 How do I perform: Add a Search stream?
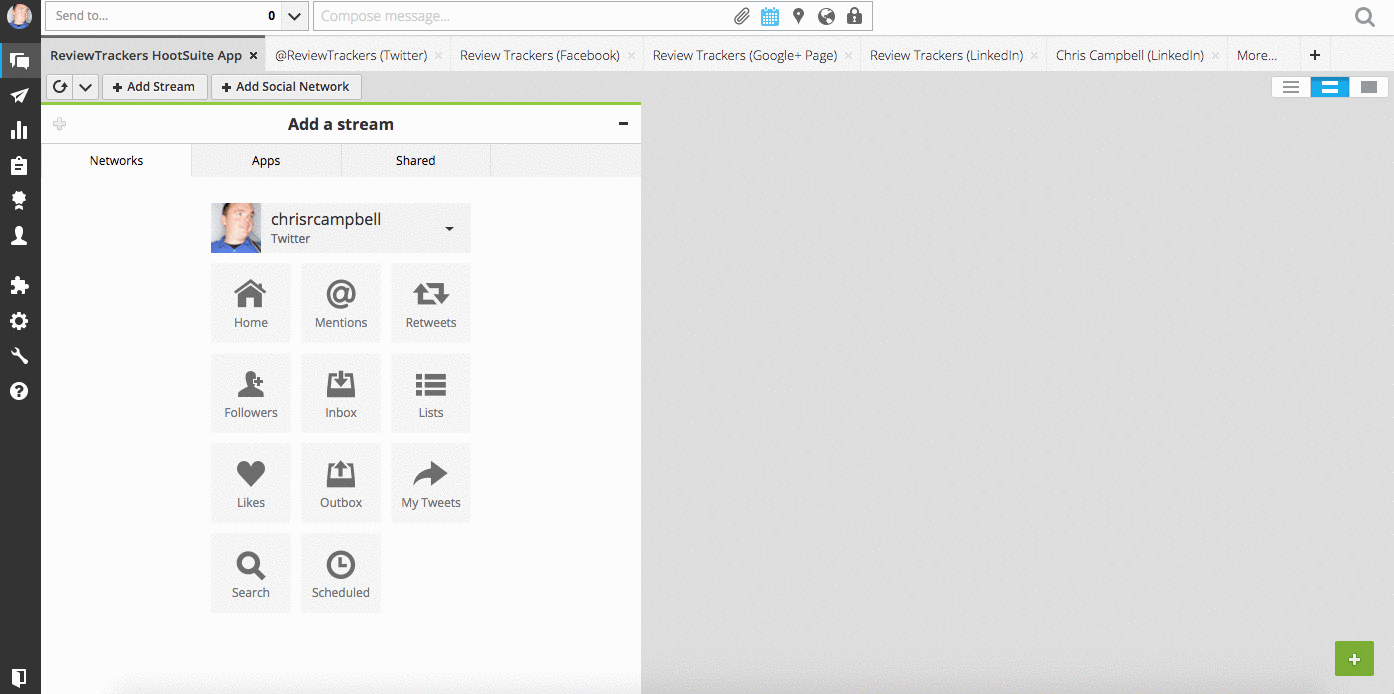pyautogui.click(x=251, y=573)
